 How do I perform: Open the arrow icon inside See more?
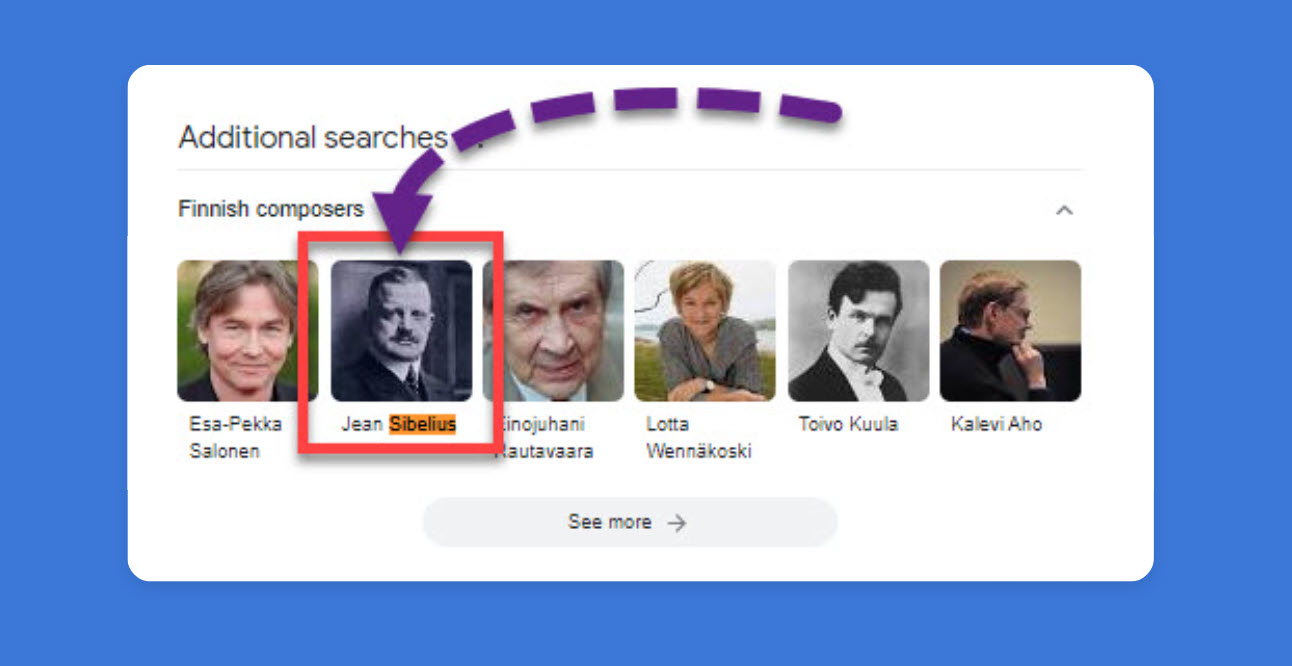coord(677,521)
